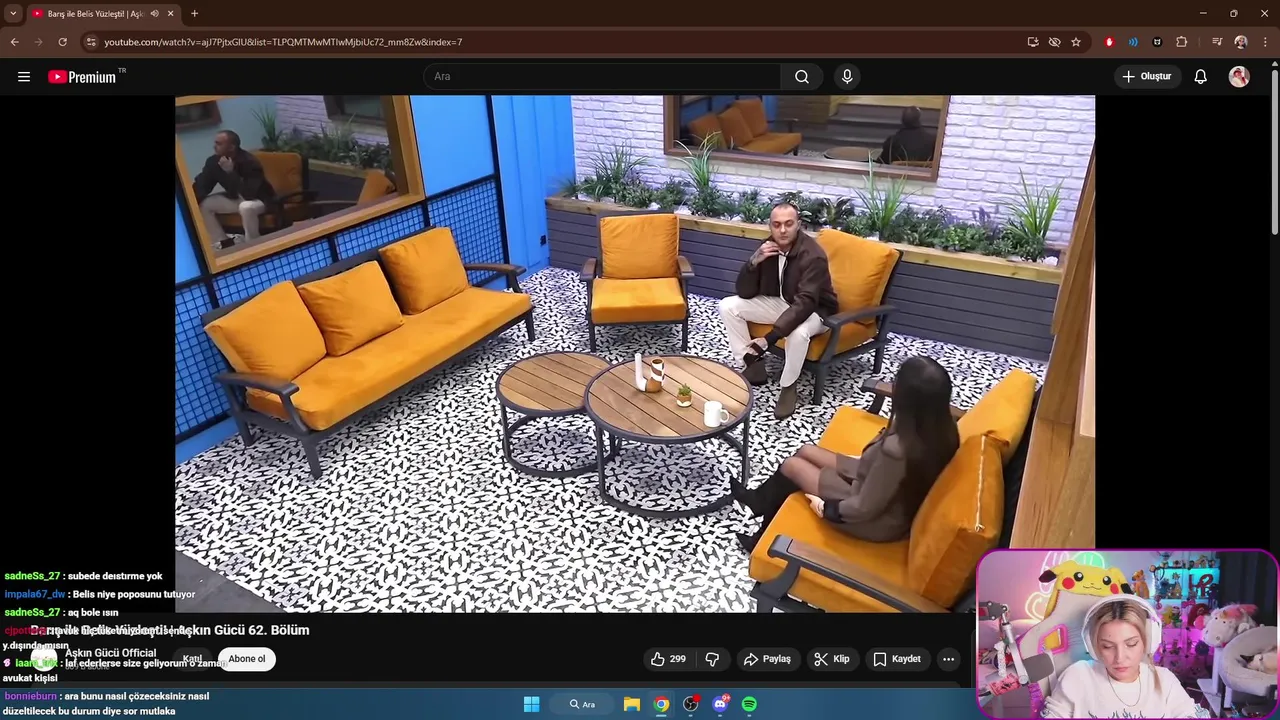The height and width of the screenshot is (720, 1280).
Task: Open YouTube account avatar menu
Action: (x=1239, y=77)
